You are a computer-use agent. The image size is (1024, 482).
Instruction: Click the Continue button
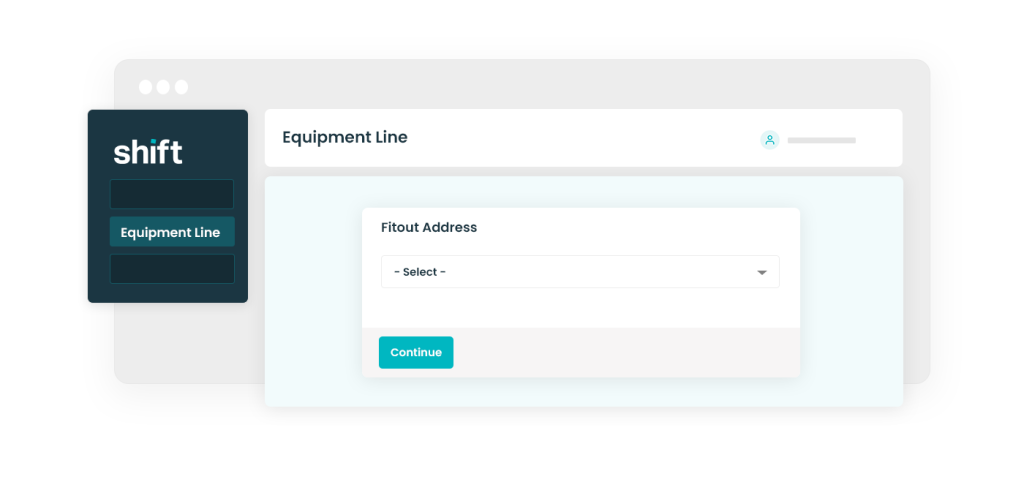click(416, 353)
